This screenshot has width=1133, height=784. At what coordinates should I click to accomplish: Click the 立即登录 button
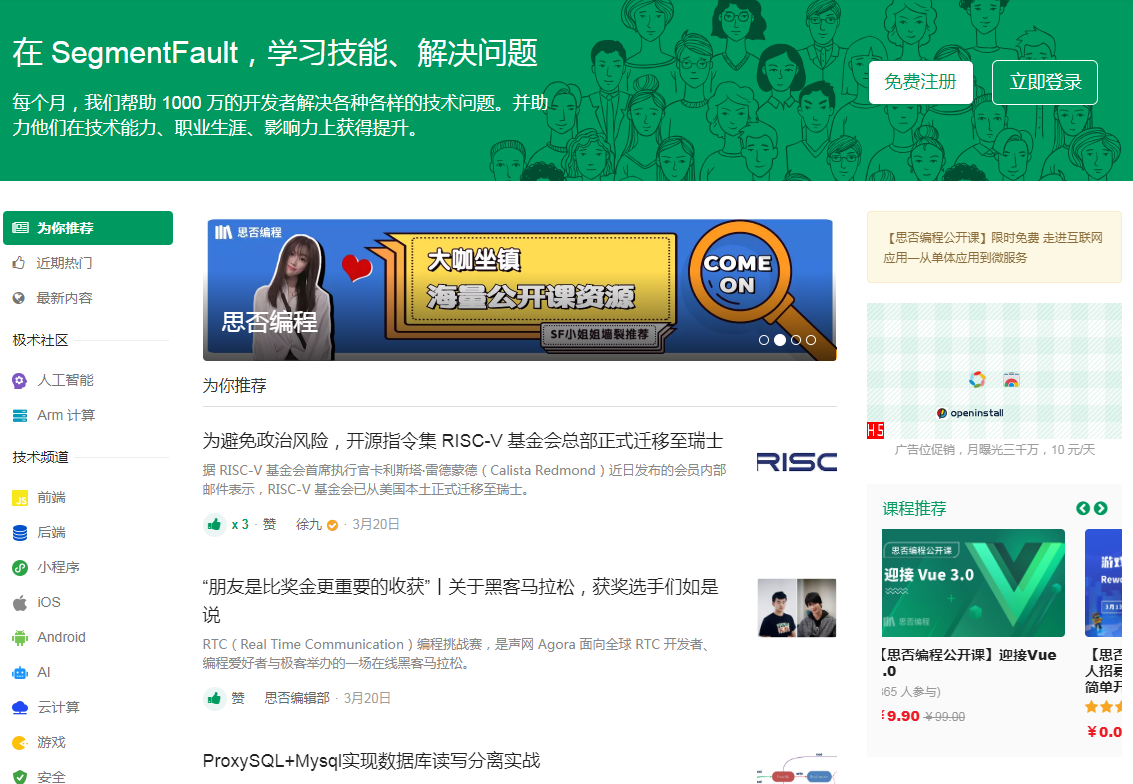tap(1045, 82)
